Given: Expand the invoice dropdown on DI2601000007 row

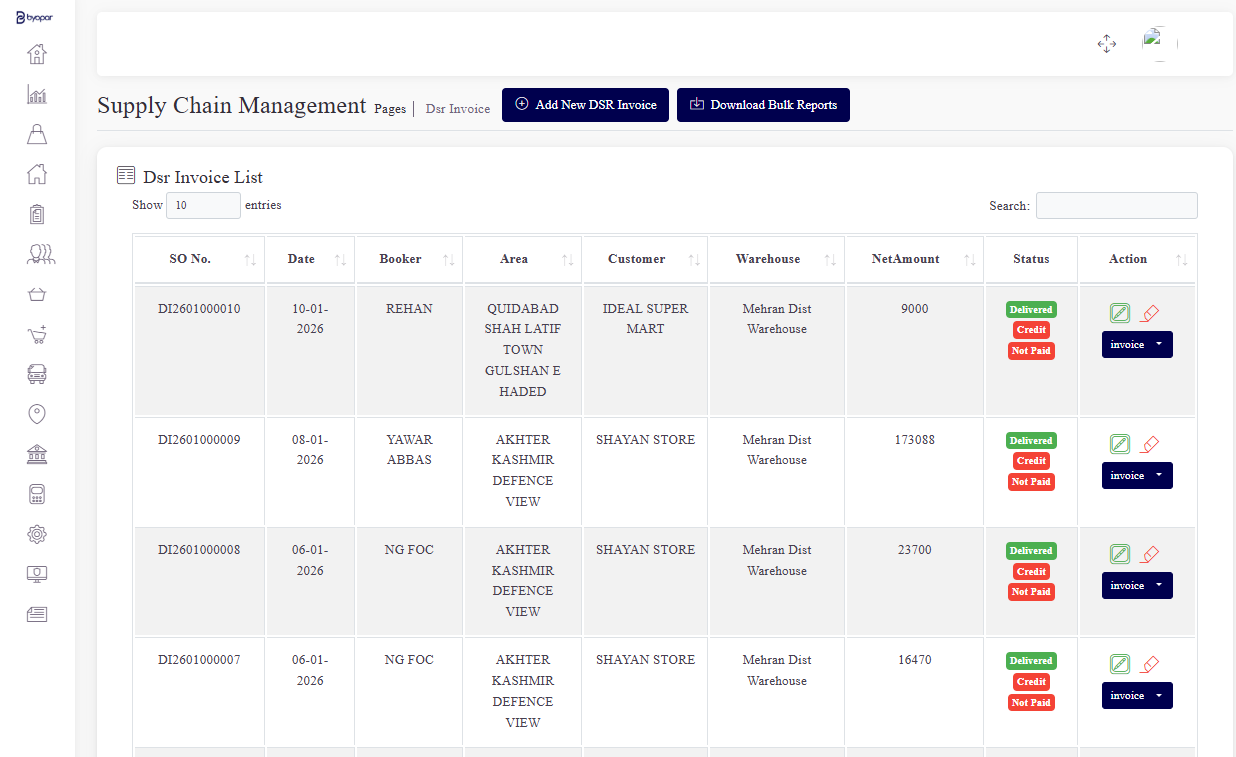Looking at the screenshot, I should 1137,695.
